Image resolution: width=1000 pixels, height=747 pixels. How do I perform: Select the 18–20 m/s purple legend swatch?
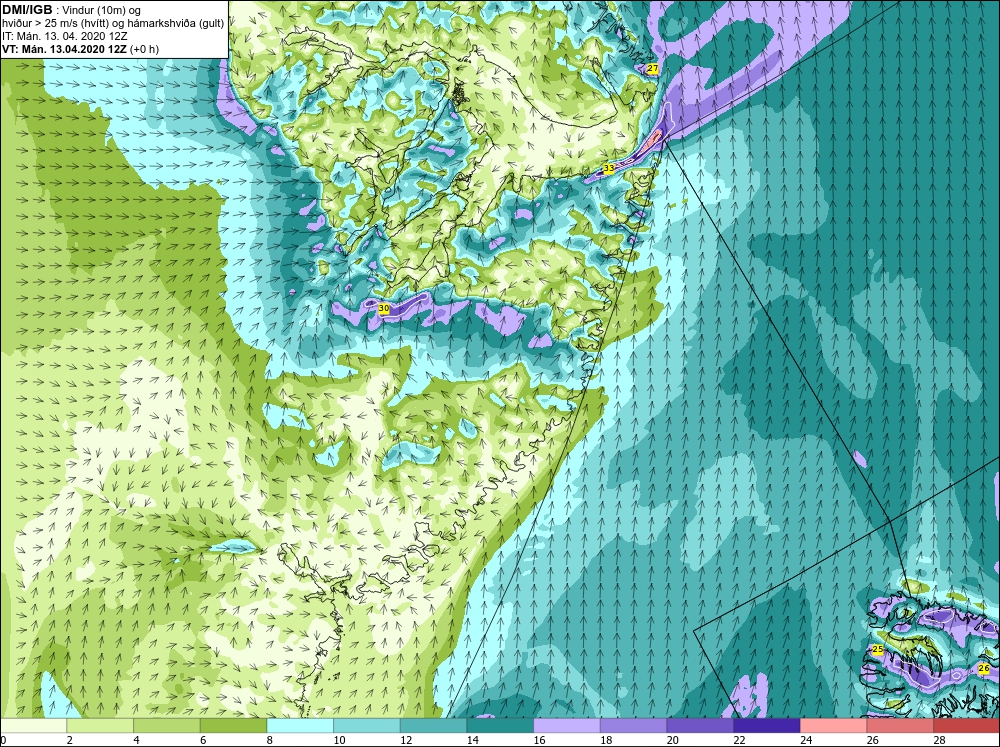point(633,726)
